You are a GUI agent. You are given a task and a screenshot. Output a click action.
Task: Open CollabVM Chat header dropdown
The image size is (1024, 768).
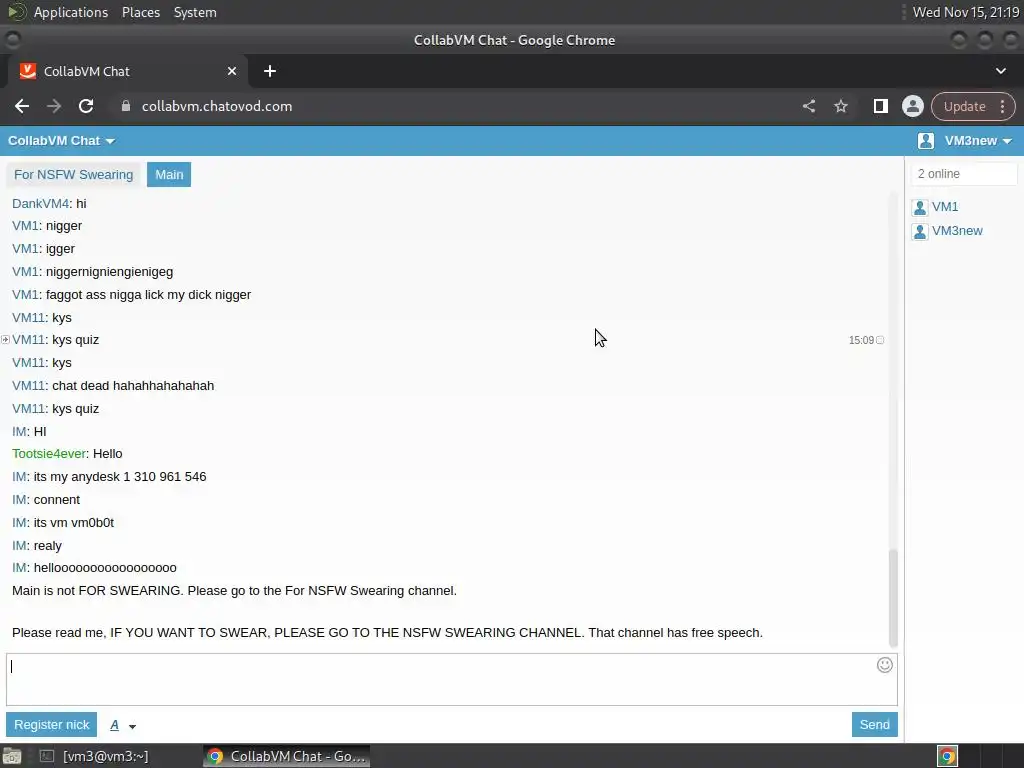coord(61,141)
